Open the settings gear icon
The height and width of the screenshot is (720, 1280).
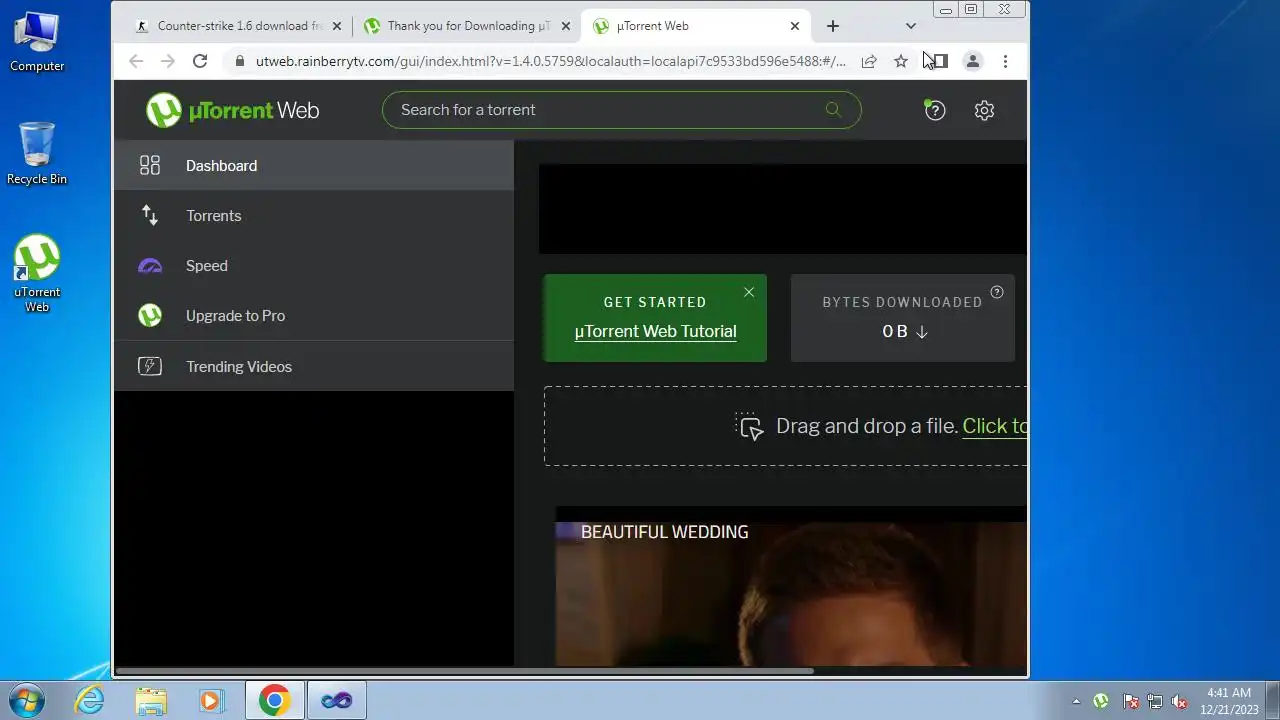tap(984, 110)
